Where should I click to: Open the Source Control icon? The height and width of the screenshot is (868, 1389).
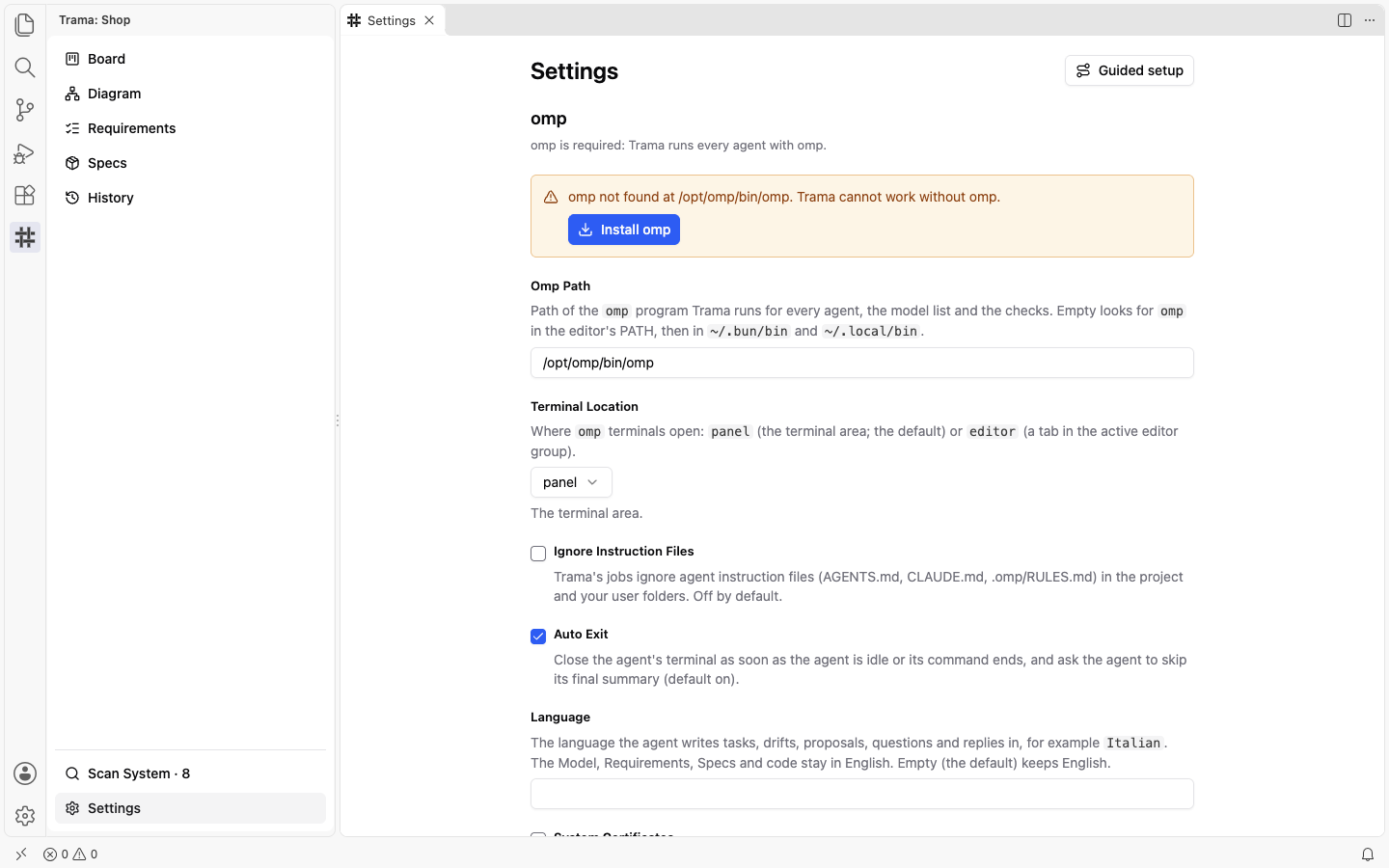[25, 109]
